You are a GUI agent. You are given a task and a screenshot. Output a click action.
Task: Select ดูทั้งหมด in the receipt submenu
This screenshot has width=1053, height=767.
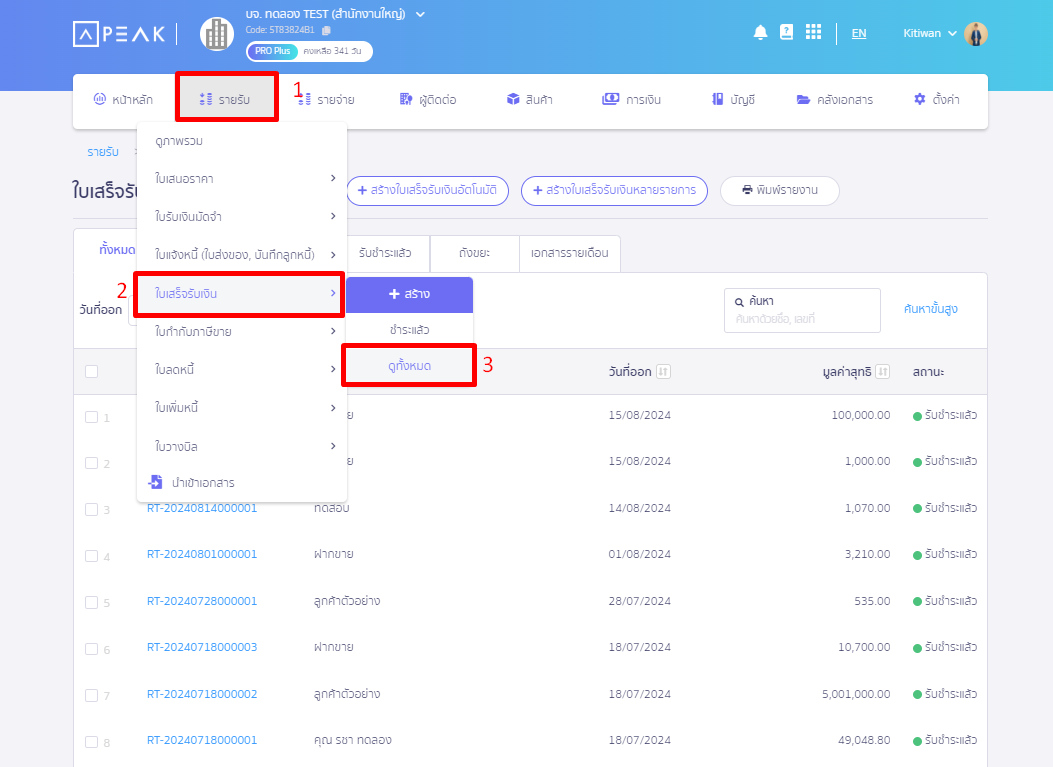click(409, 366)
